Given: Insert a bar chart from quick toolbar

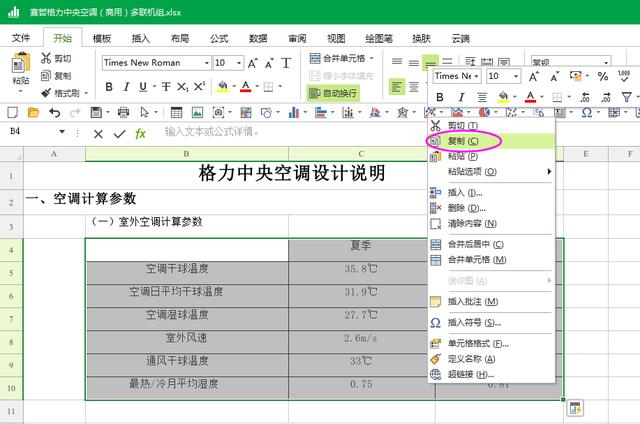Looking at the screenshot, I should tap(321, 112).
